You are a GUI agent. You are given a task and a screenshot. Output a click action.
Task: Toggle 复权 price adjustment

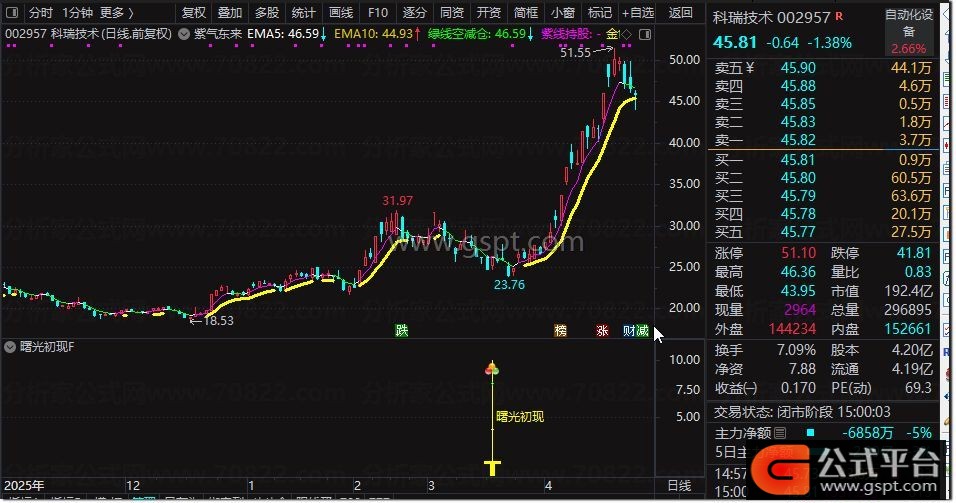pyautogui.click(x=193, y=12)
